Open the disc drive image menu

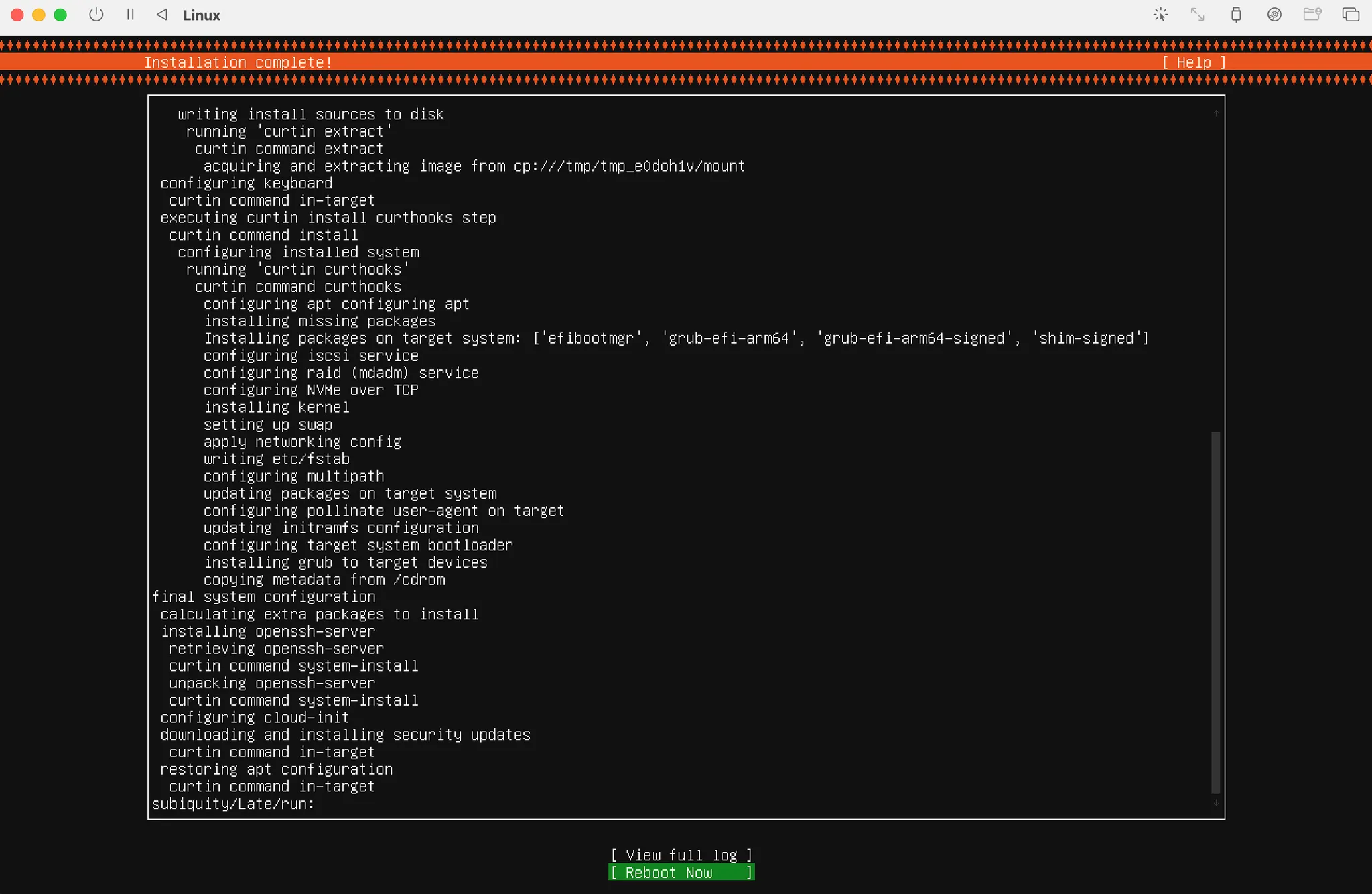pyautogui.click(x=1274, y=15)
